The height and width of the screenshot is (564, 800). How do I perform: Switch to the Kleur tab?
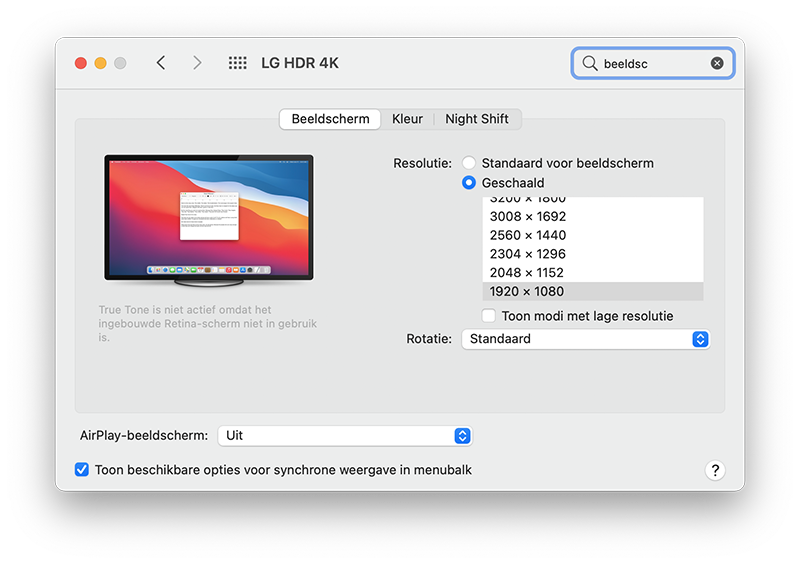[x=407, y=119]
